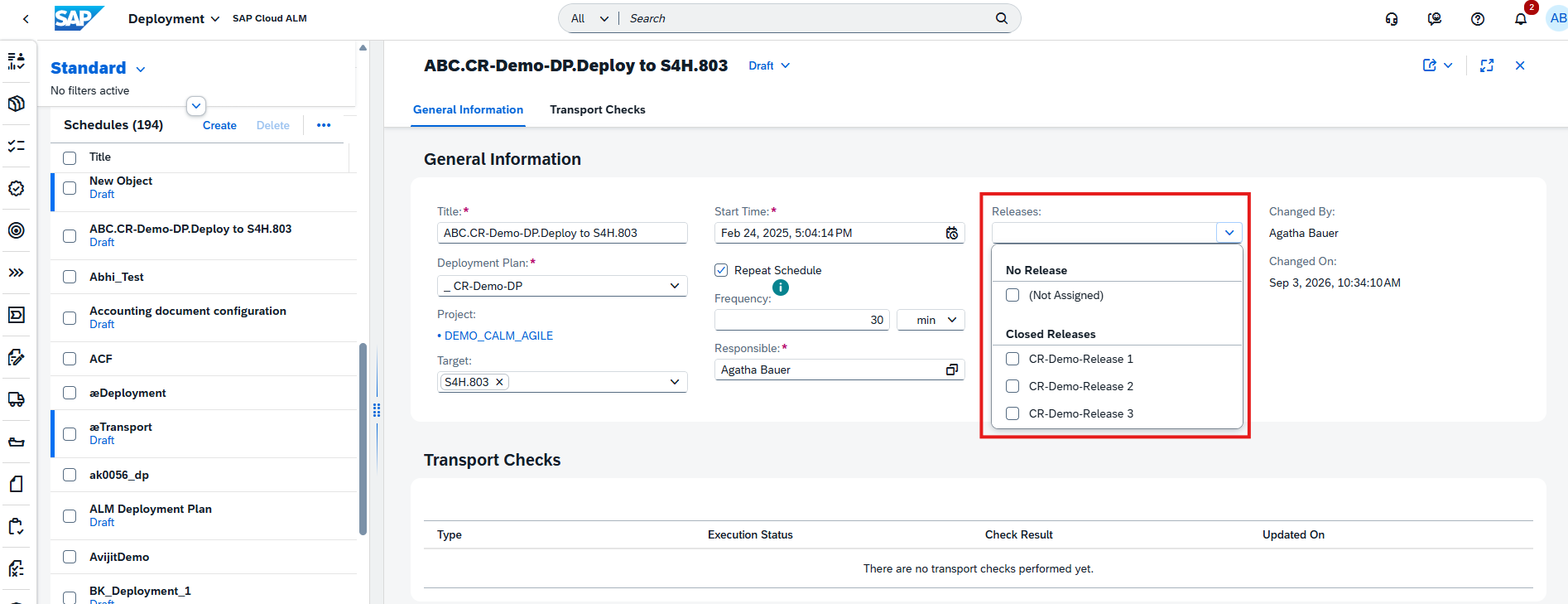This screenshot has width=1568, height=604.
Task: Check the (Not Assigned) release option
Action: click(1012, 295)
